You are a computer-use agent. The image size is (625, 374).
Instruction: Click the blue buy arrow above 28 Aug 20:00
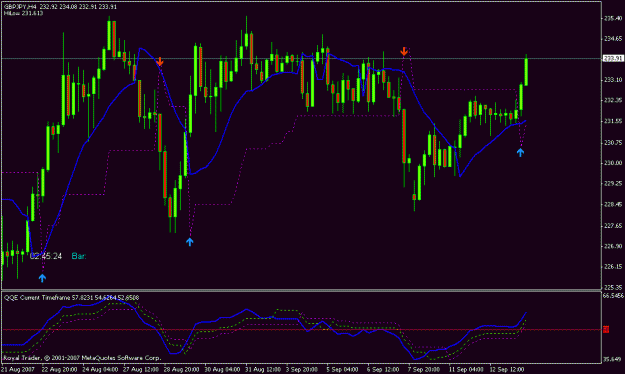pyautogui.click(x=190, y=242)
